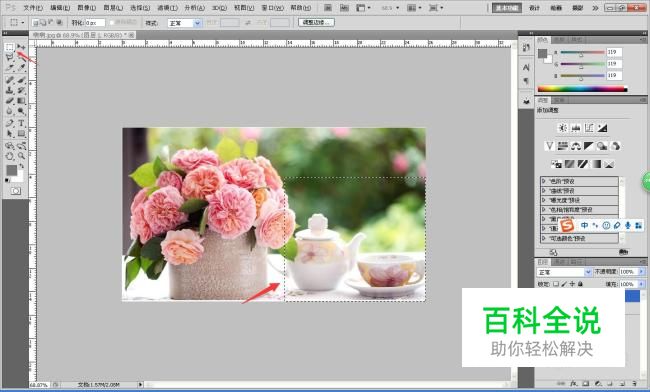This screenshot has height=392, width=650.
Task: Select the Gradient tool
Action: click(21, 100)
